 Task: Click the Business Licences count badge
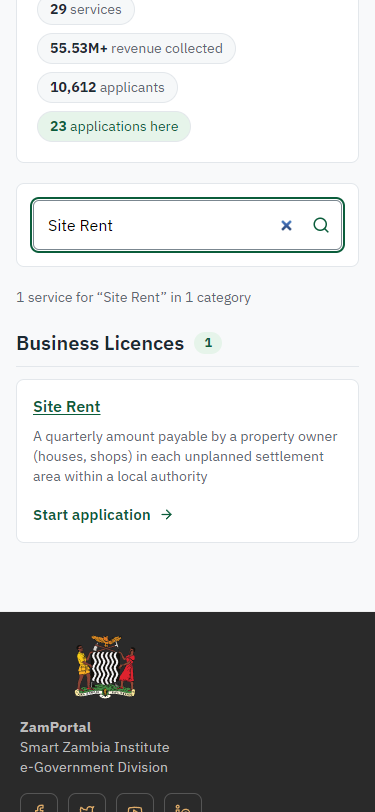(x=208, y=343)
